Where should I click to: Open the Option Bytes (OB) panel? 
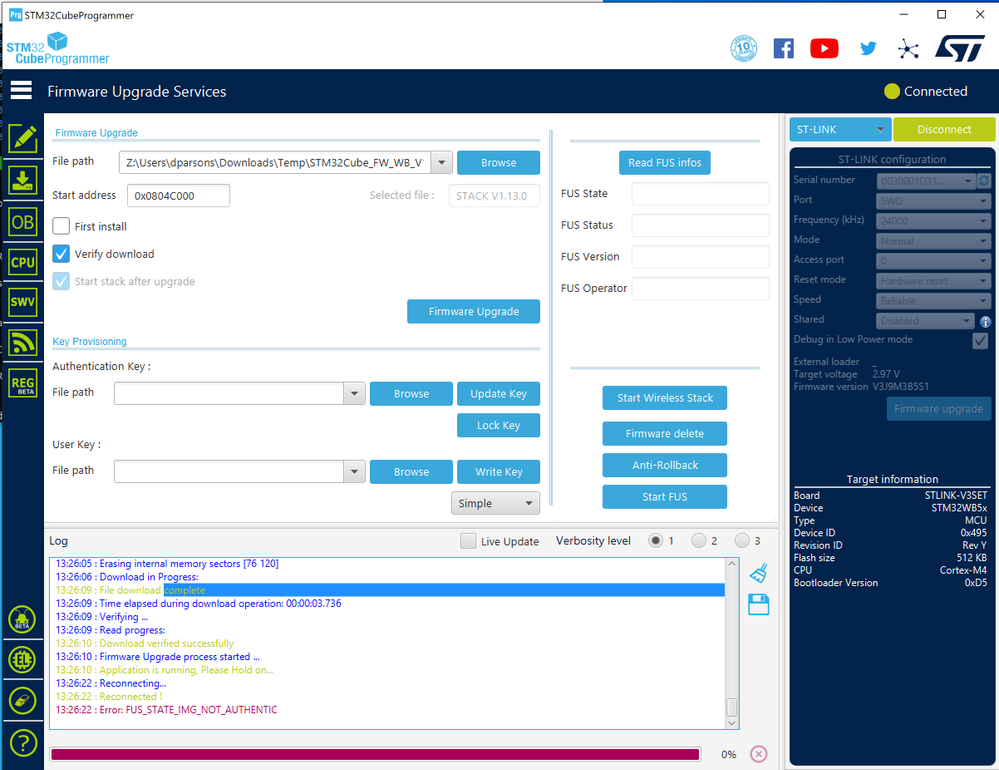pos(23,222)
